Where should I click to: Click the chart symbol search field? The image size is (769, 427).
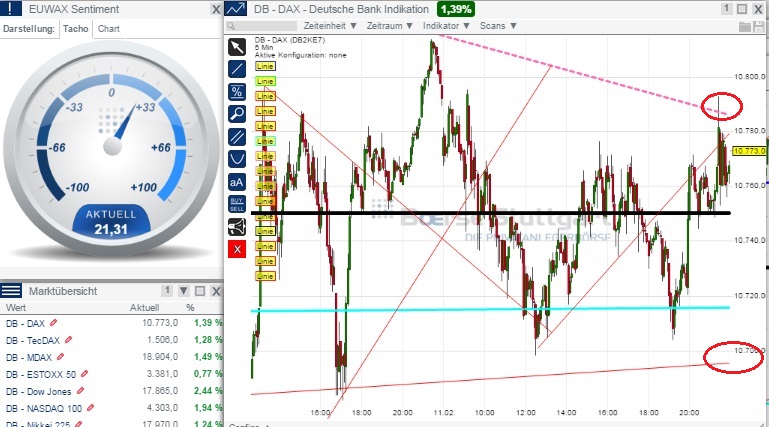point(262,26)
